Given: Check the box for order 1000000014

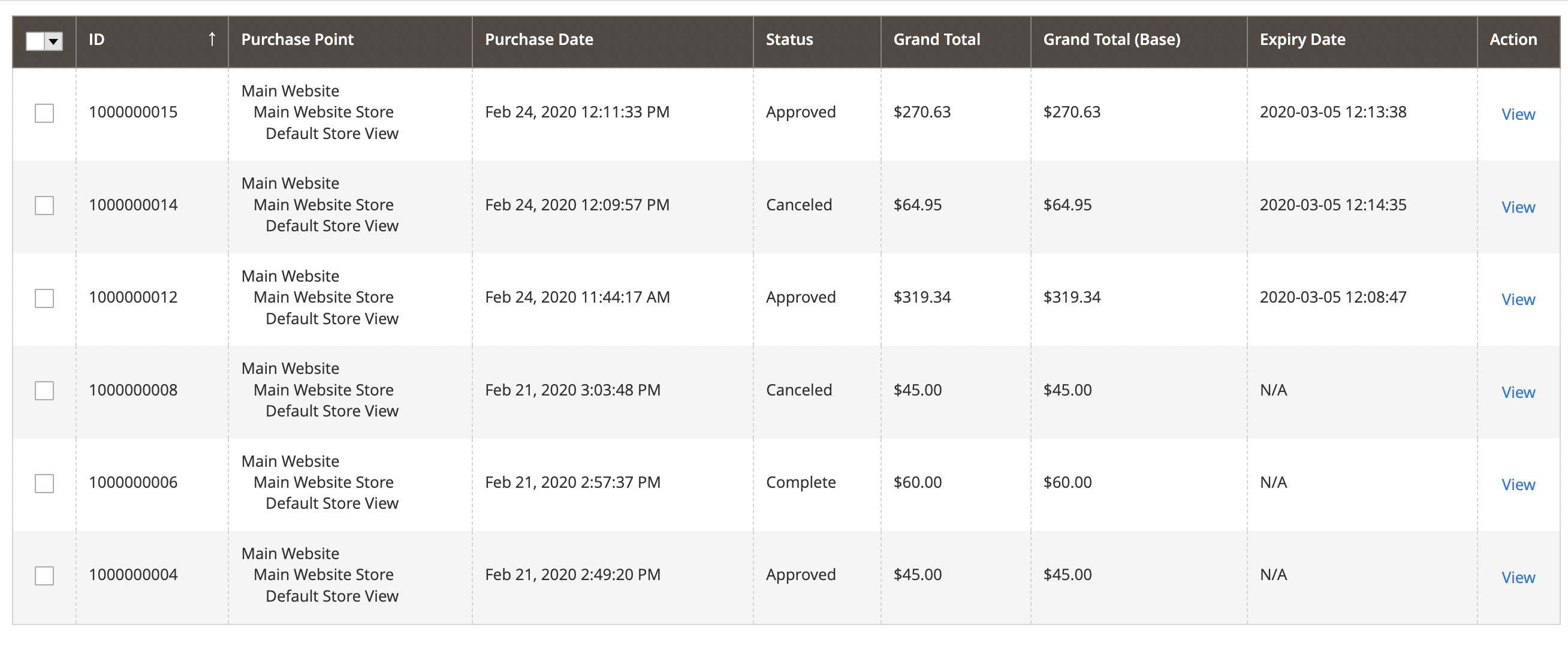Looking at the screenshot, I should click(x=44, y=206).
